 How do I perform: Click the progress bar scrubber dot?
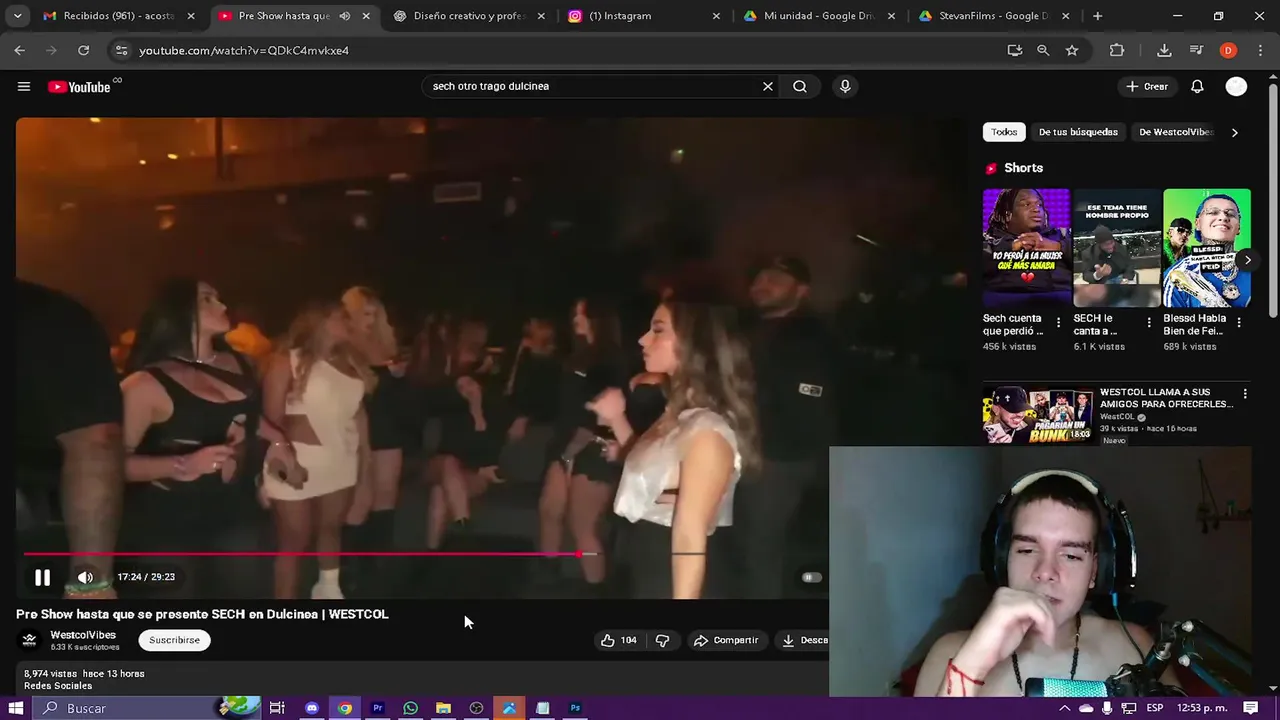pyautogui.click(x=580, y=553)
